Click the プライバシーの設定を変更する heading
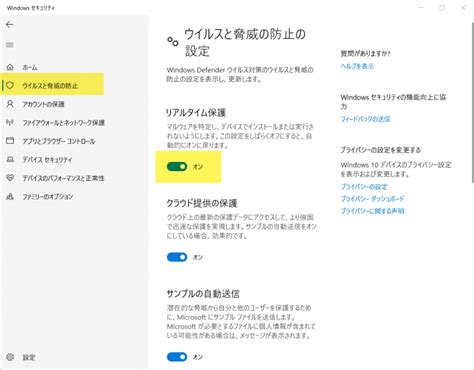The width and height of the screenshot is (474, 370). pyautogui.click(x=380, y=150)
